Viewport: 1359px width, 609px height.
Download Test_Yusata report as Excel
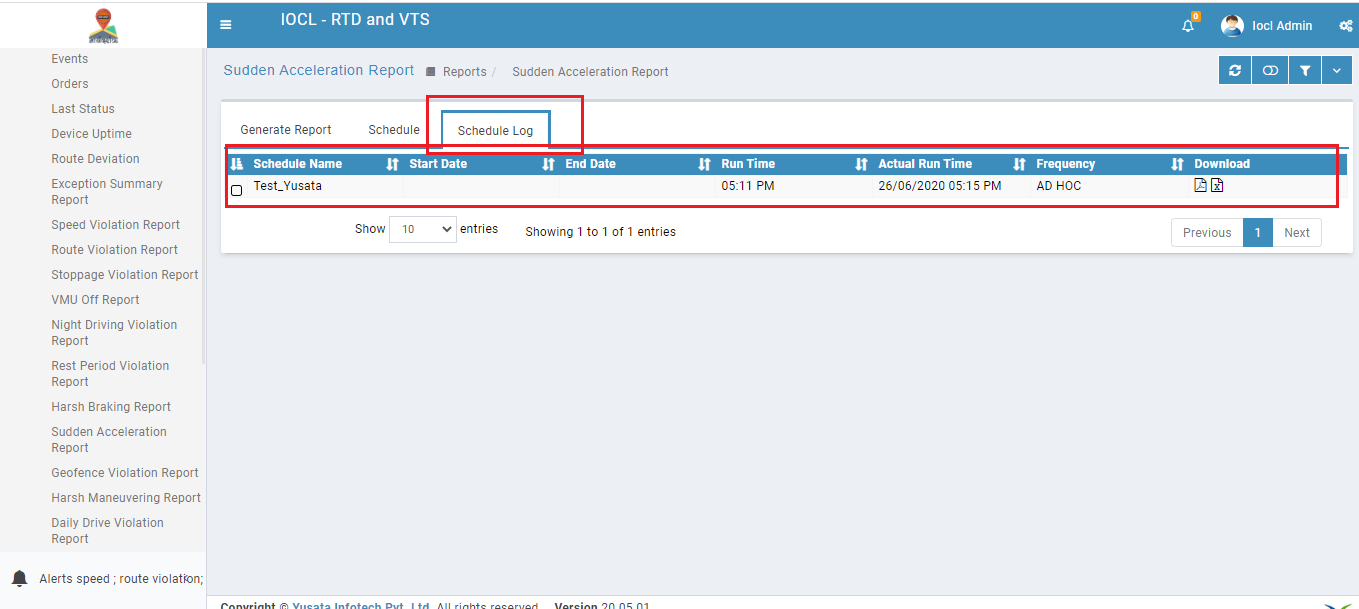1217,185
